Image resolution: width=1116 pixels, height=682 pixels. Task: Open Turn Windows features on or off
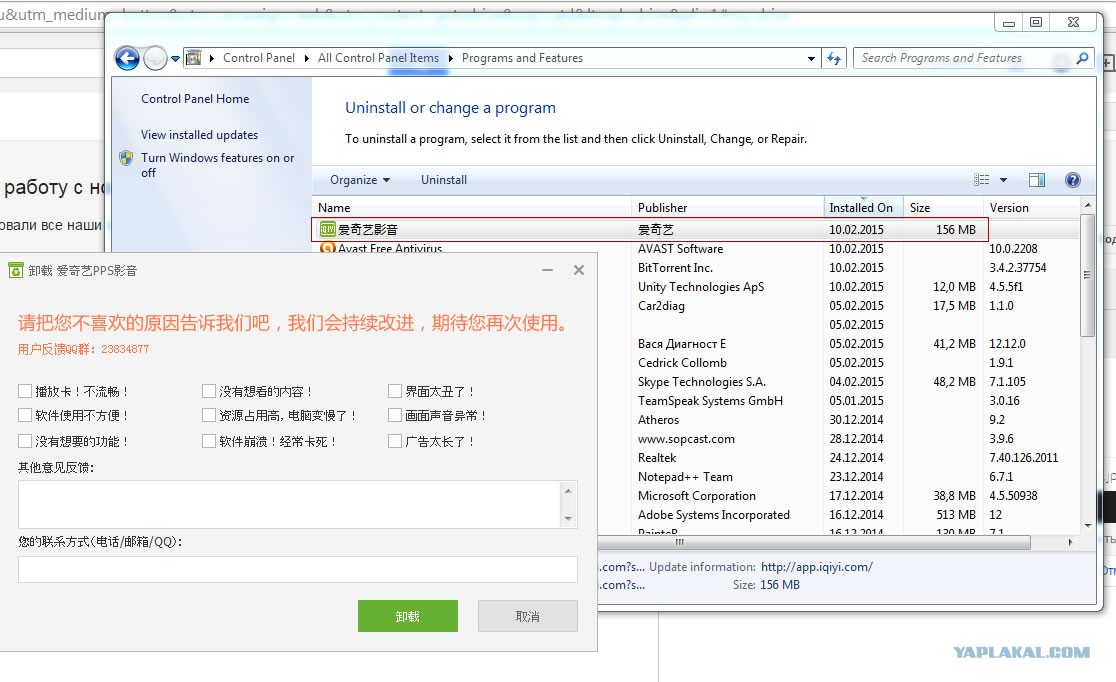point(217,165)
